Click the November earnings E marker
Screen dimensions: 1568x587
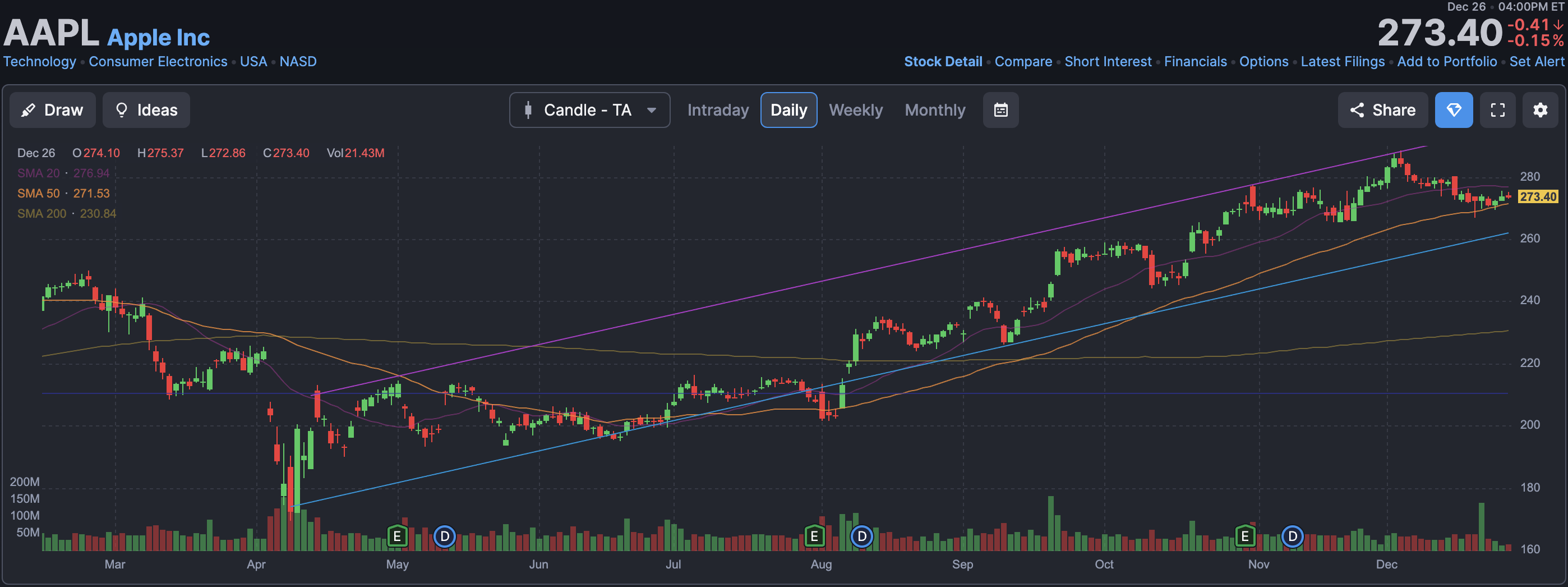click(x=1245, y=536)
